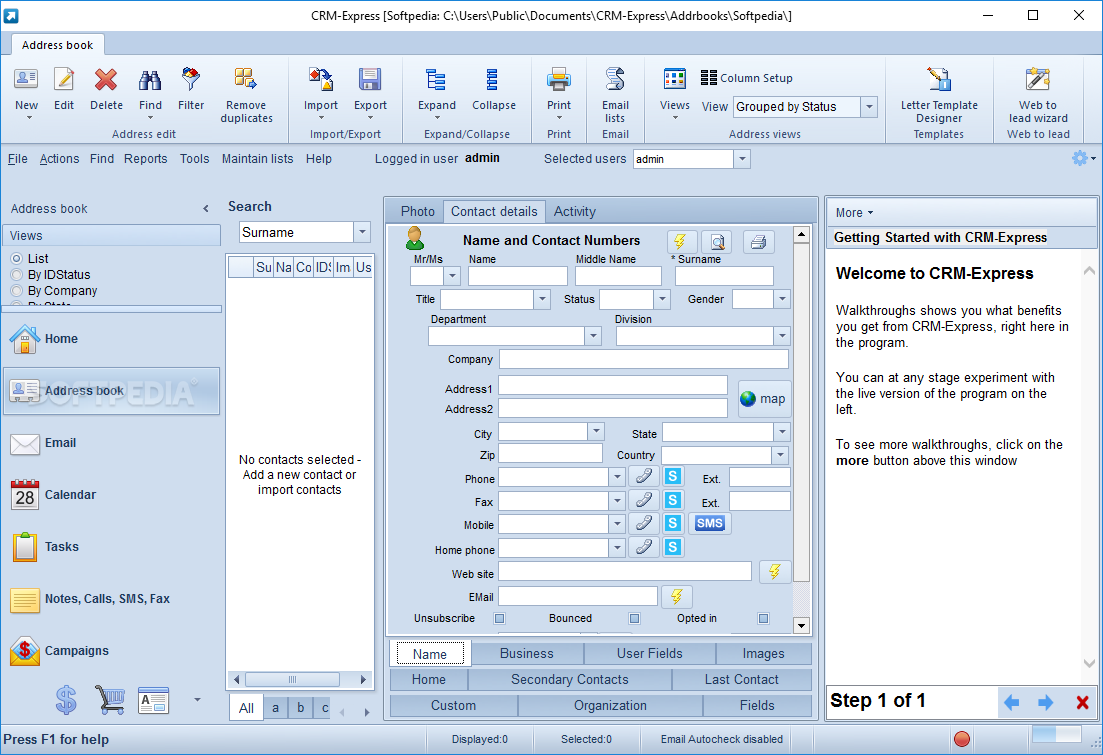Image resolution: width=1103 pixels, height=755 pixels.
Task: Open the settings gear icon
Action: [1079, 158]
